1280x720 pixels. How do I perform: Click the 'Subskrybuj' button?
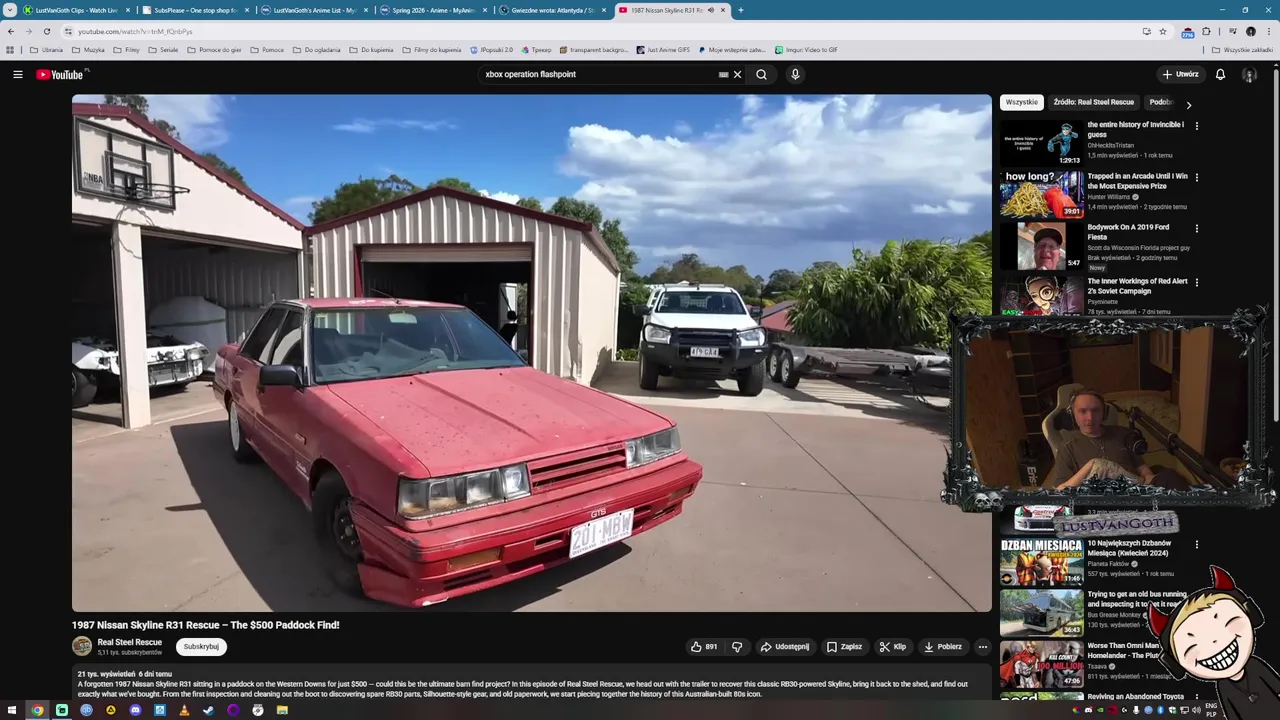pyautogui.click(x=201, y=647)
